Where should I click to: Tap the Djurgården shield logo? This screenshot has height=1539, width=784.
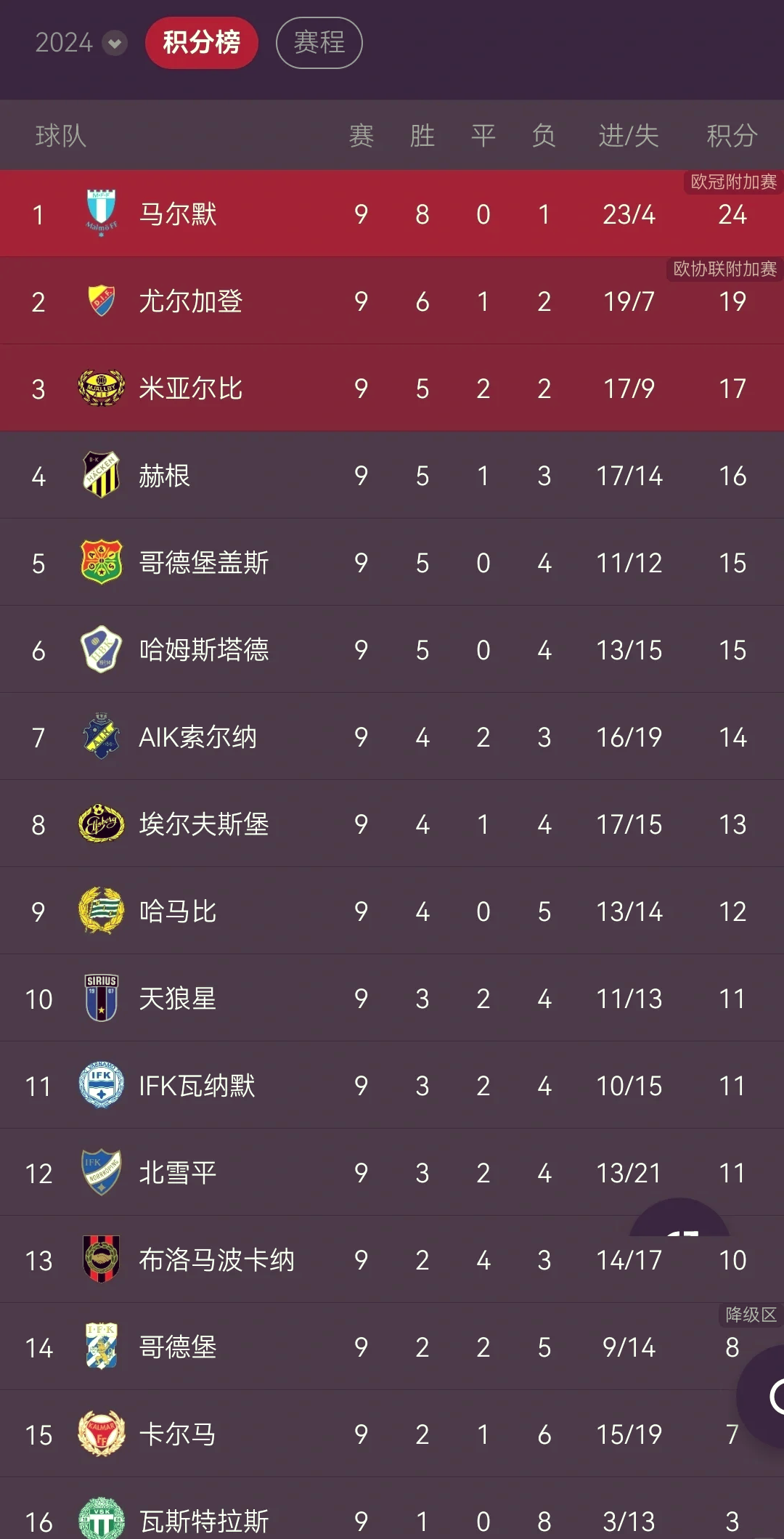[x=102, y=300]
